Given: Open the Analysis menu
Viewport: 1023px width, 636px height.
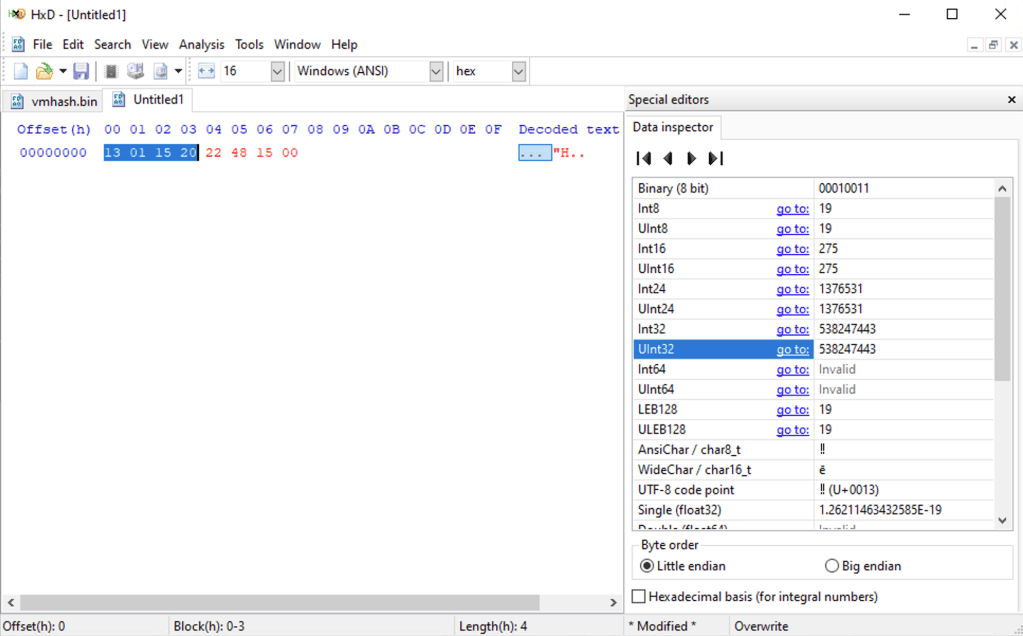Looking at the screenshot, I should (201, 44).
